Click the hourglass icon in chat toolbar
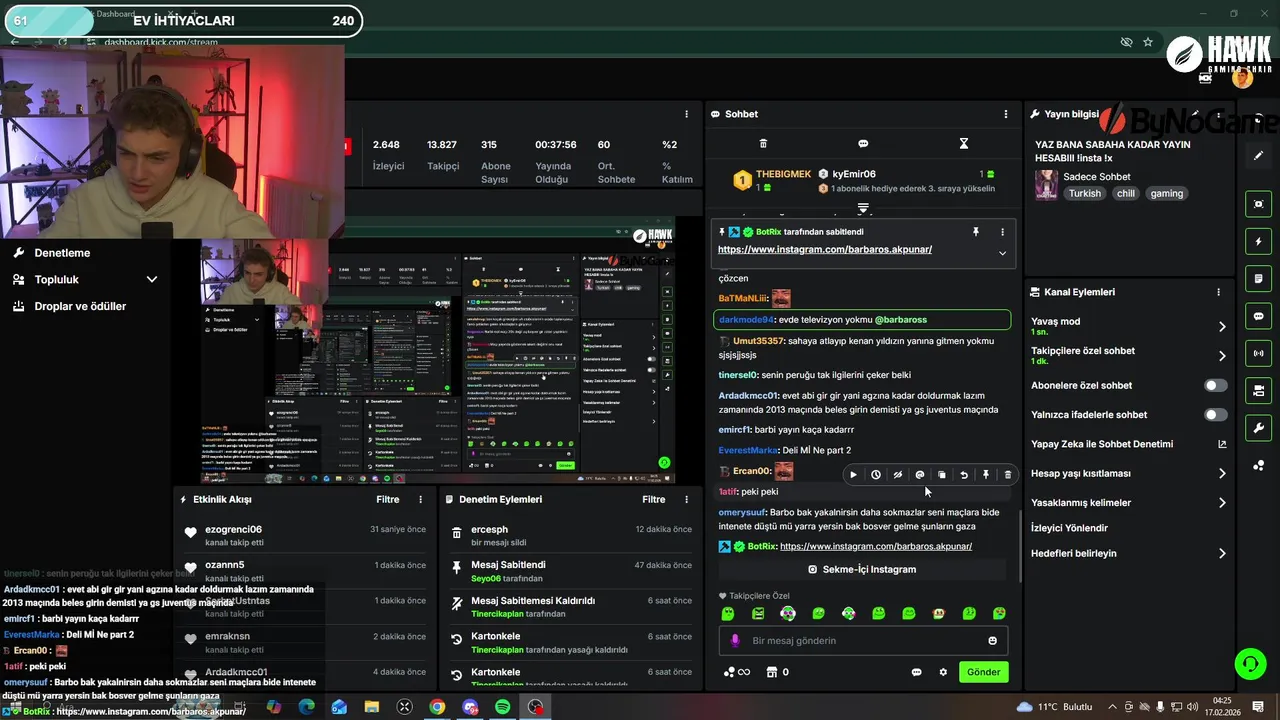 coord(964,144)
